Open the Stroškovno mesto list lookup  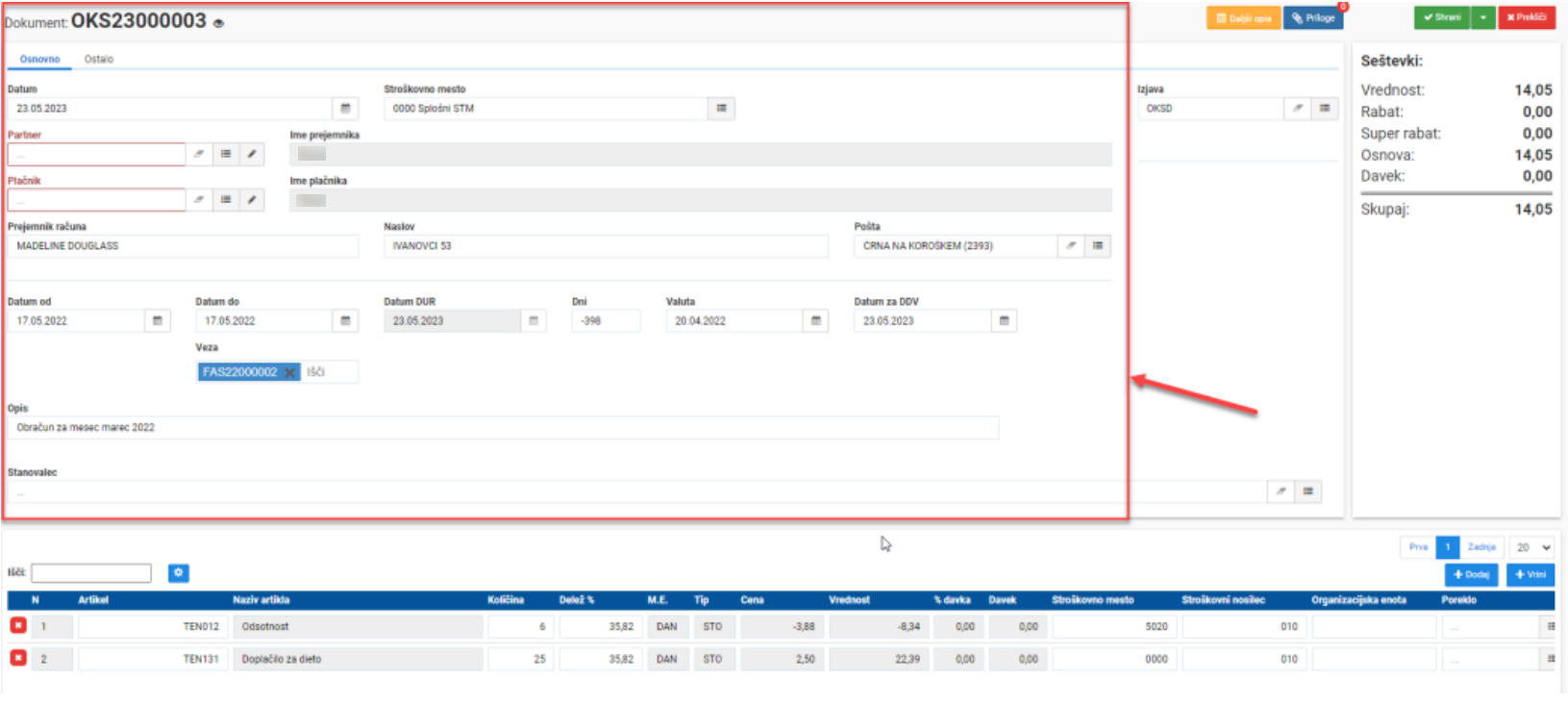pos(722,109)
